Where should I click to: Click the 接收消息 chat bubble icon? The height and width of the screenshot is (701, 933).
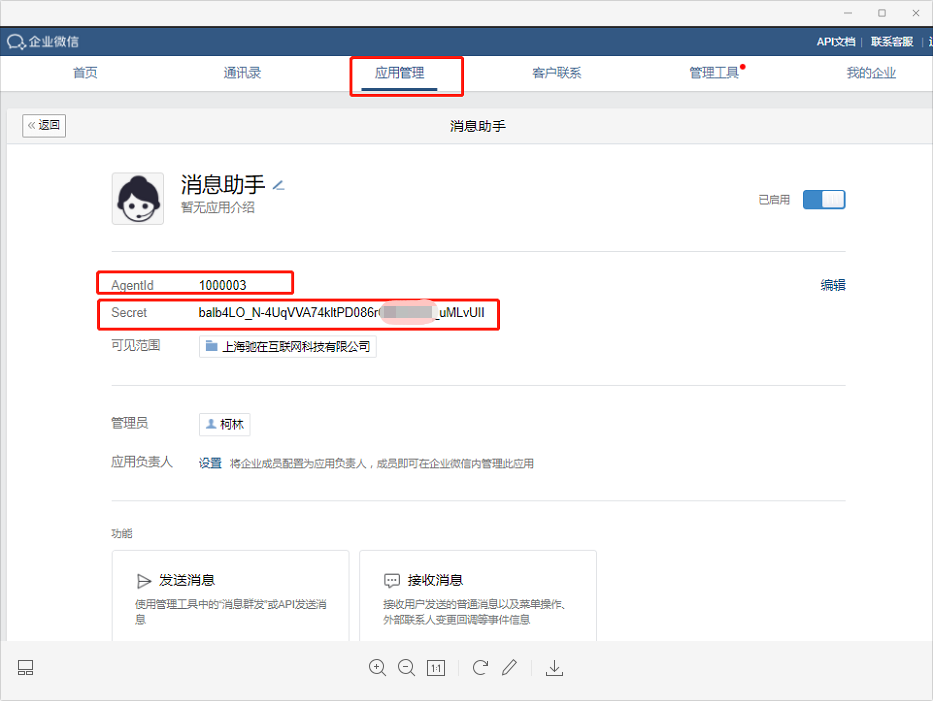(392, 580)
